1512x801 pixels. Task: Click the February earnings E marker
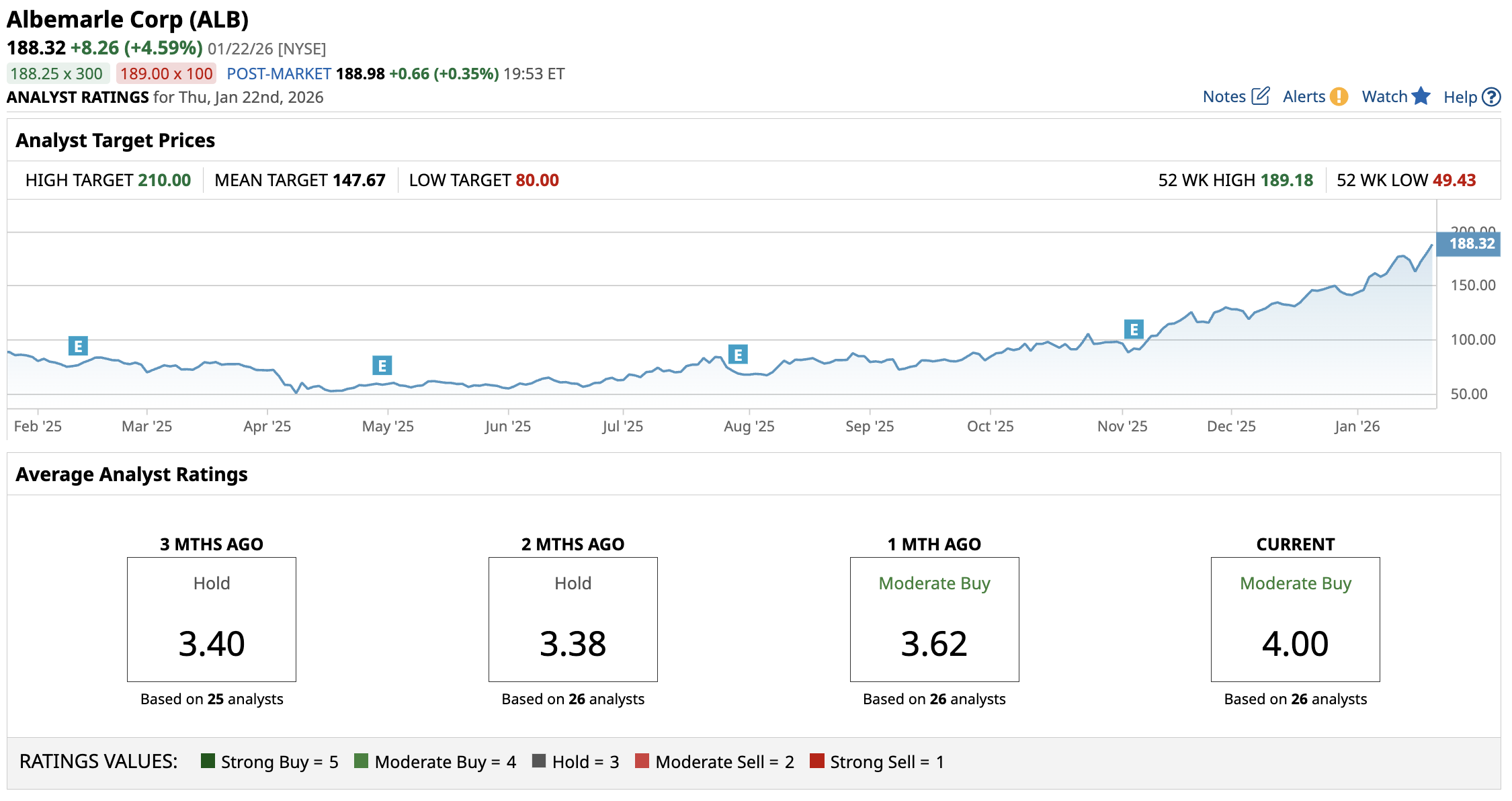coord(78,346)
